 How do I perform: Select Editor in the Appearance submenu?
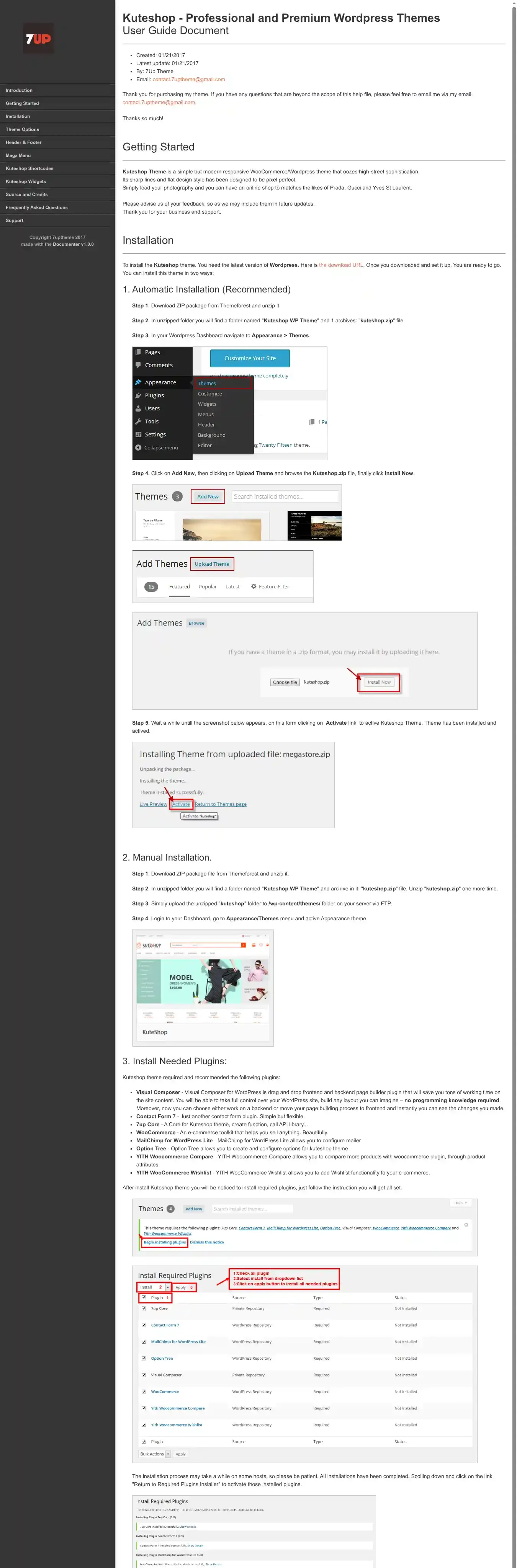tap(205, 446)
